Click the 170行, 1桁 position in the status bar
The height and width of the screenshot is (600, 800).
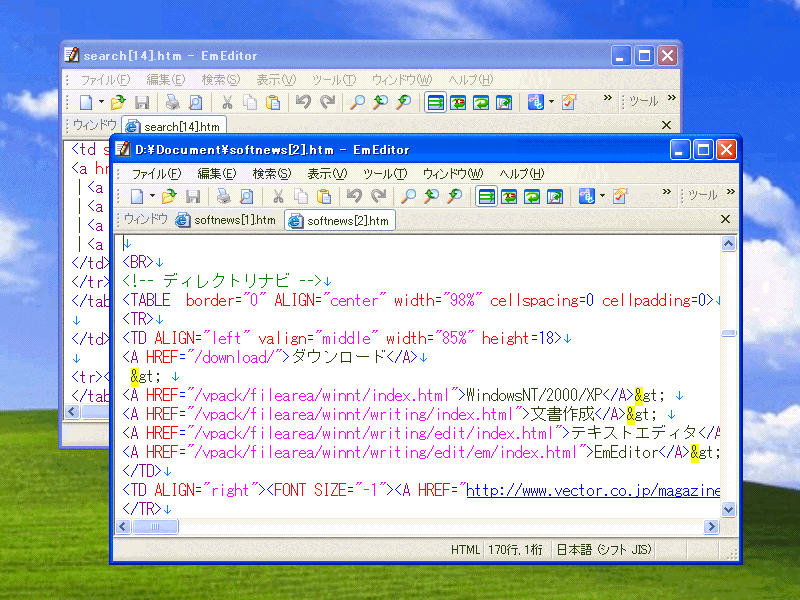515,550
